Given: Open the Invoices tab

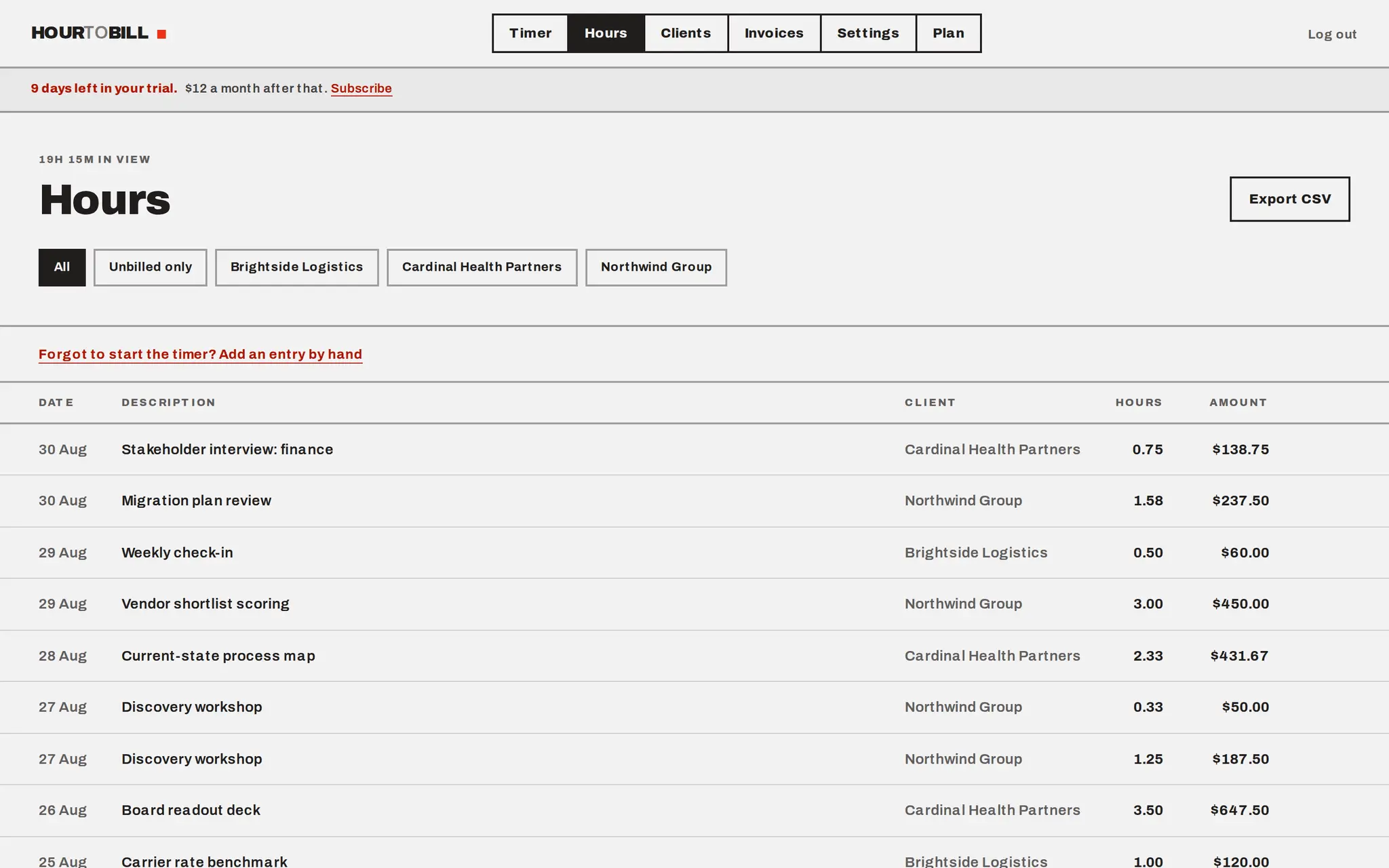Looking at the screenshot, I should [774, 33].
